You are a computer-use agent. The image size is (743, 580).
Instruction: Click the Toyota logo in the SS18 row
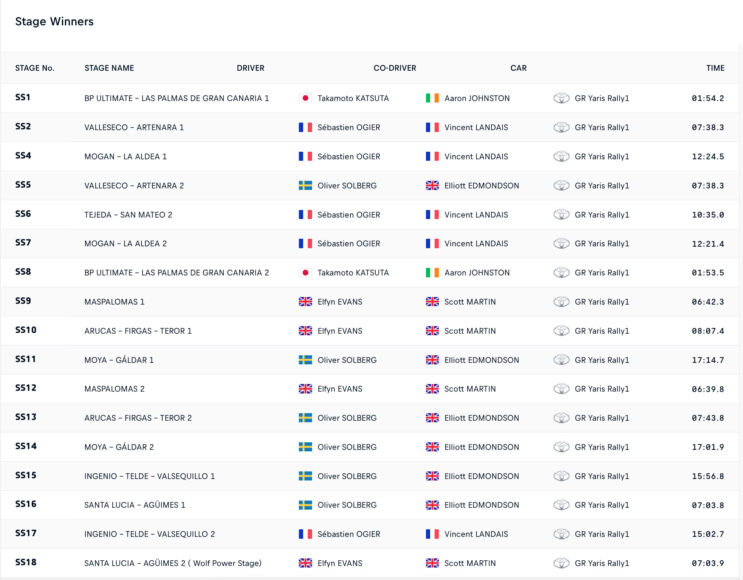[x=561, y=563]
